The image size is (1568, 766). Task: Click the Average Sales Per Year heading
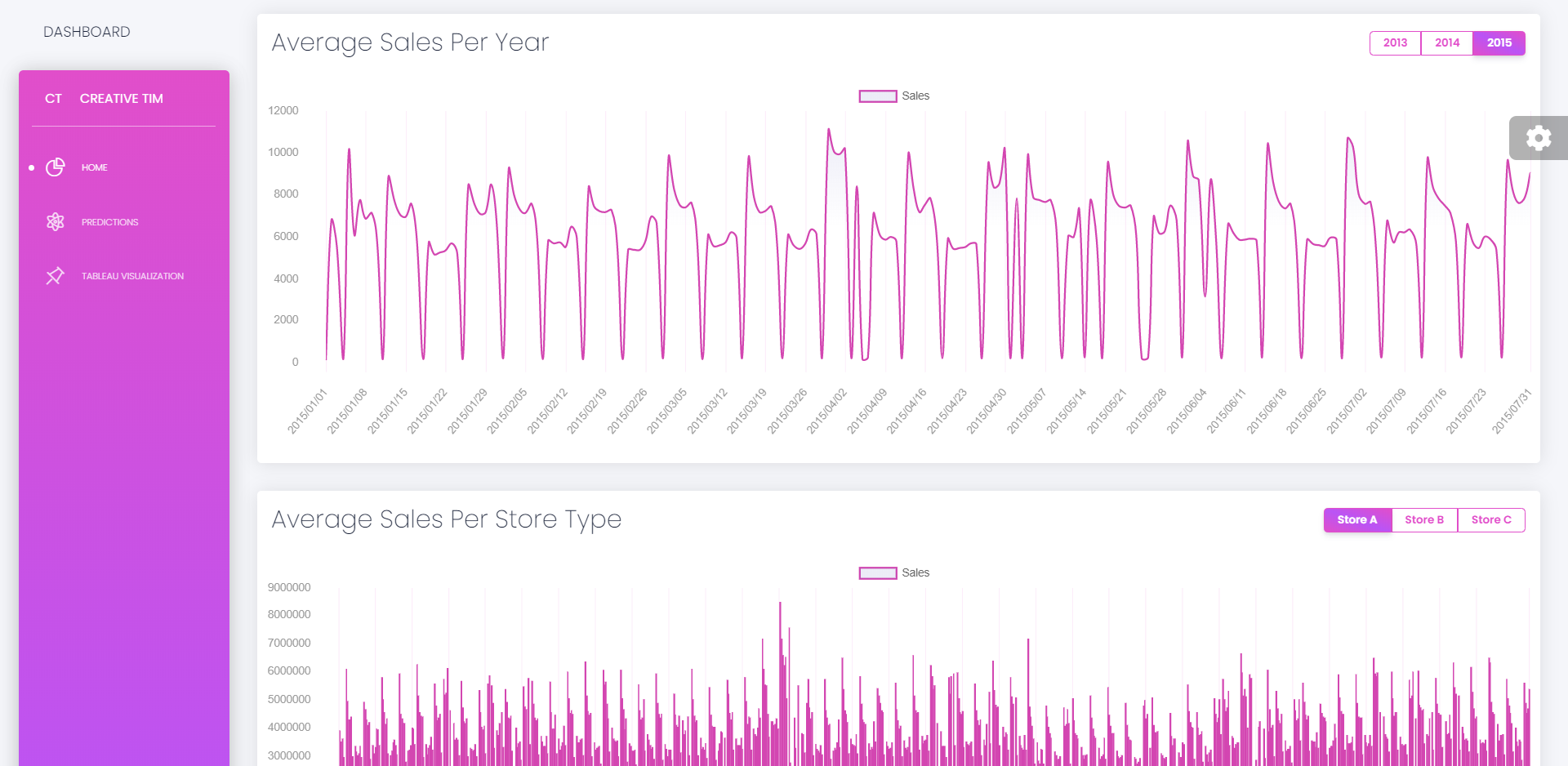410,42
